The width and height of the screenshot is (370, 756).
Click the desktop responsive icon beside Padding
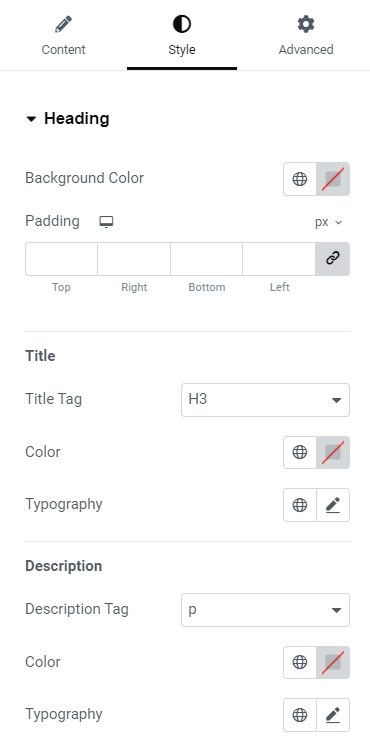coord(106,222)
